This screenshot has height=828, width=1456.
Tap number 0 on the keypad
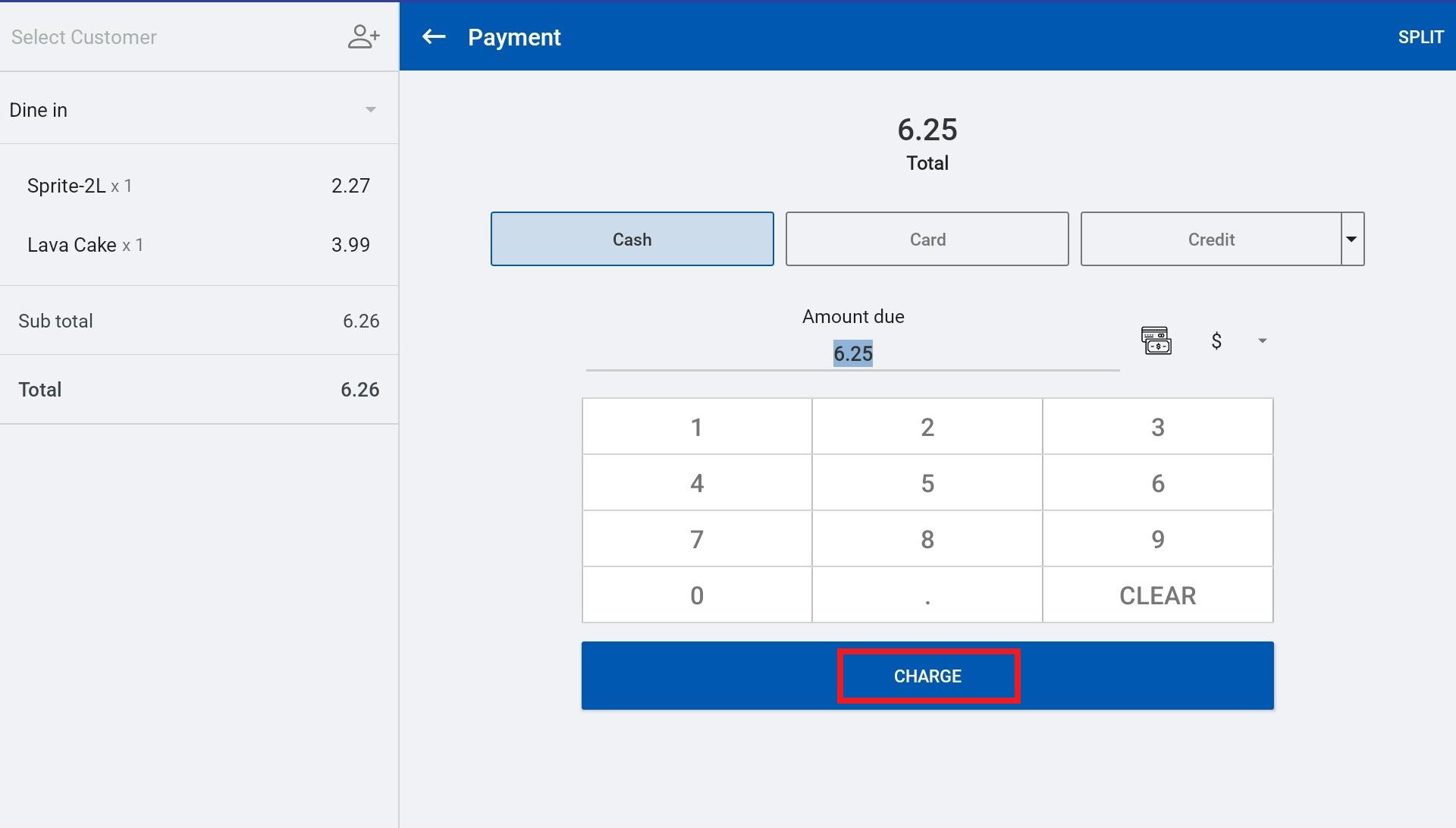pyautogui.click(x=696, y=595)
